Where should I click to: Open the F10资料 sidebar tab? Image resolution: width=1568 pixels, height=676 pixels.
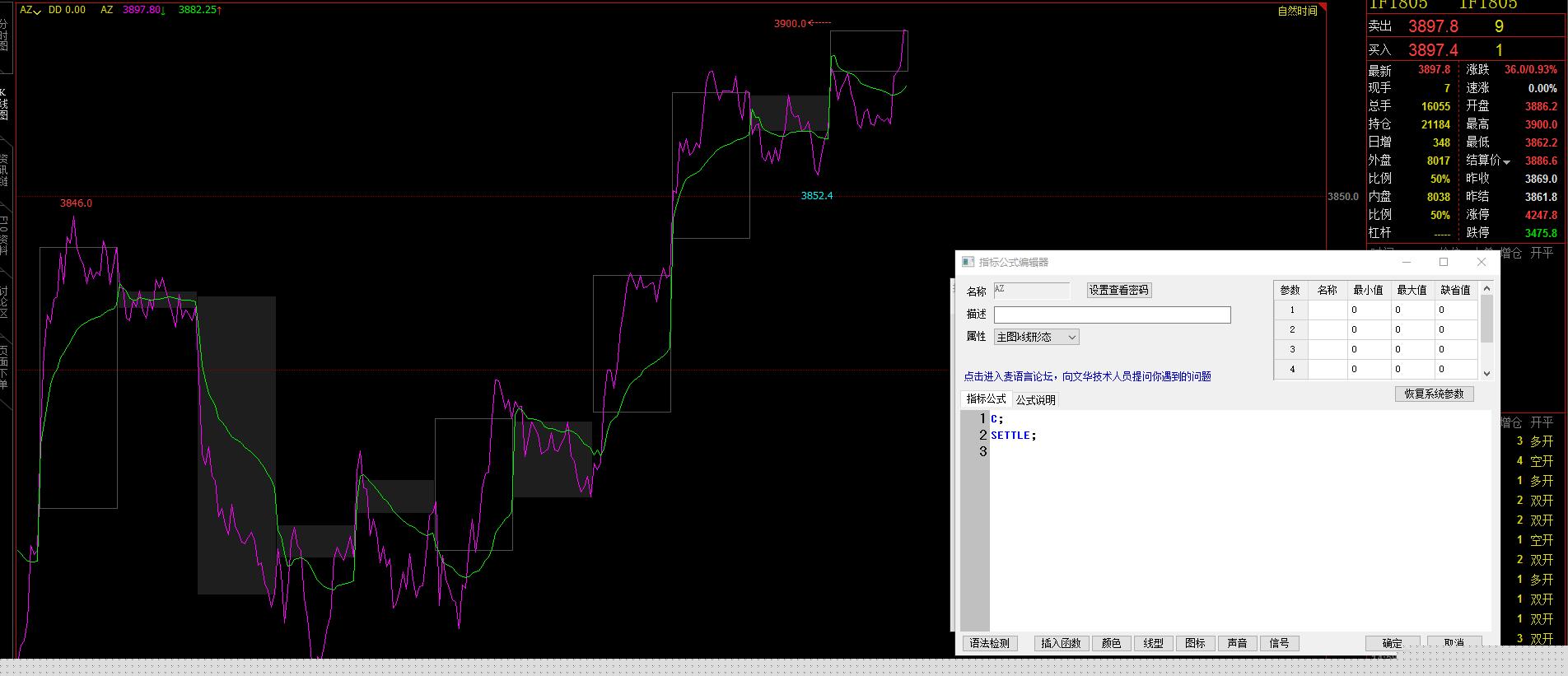(4, 235)
